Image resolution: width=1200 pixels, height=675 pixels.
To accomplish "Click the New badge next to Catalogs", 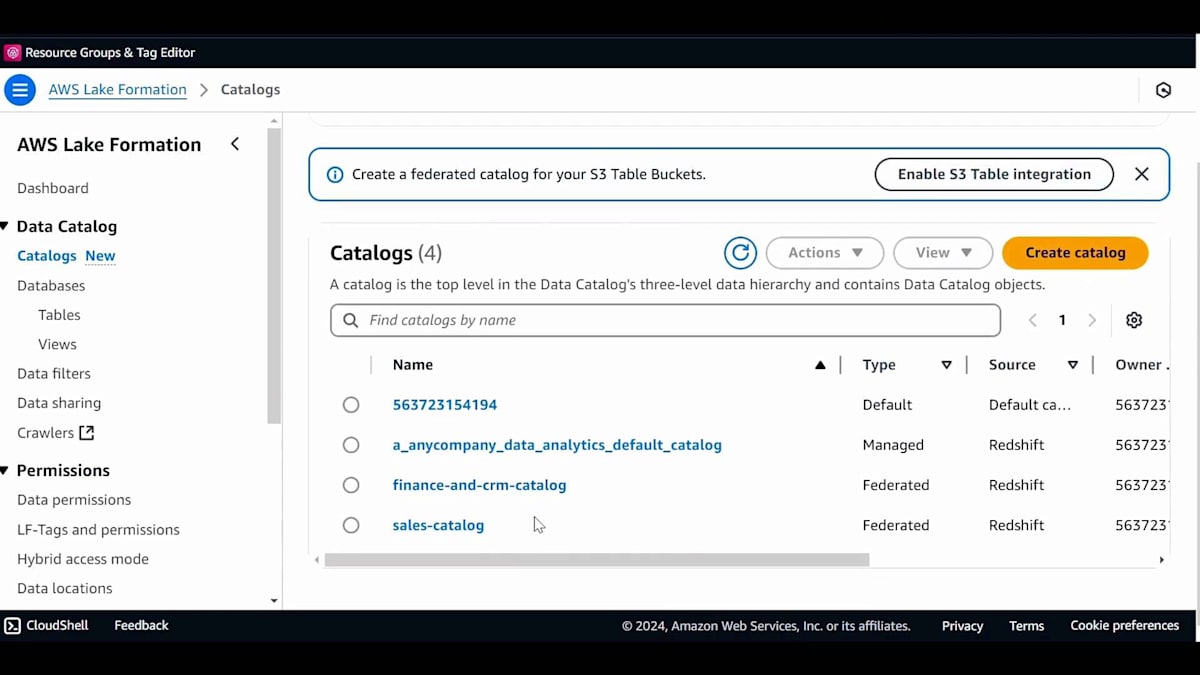I will pyautogui.click(x=100, y=256).
